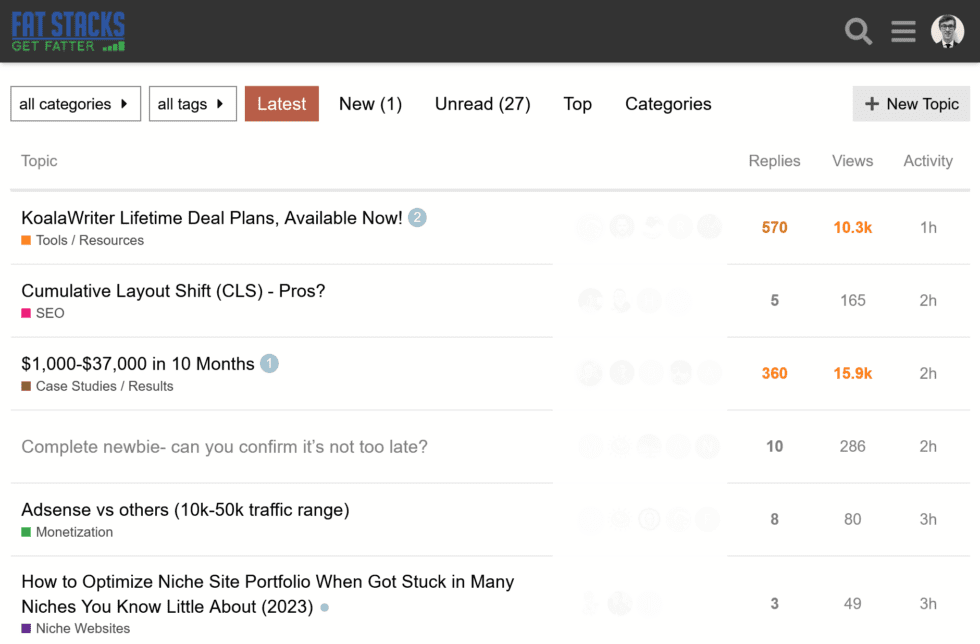Image resolution: width=980 pixels, height=644 pixels.
Task: Click the Fat Stacks logo
Action: pyautogui.click(x=67, y=31)
